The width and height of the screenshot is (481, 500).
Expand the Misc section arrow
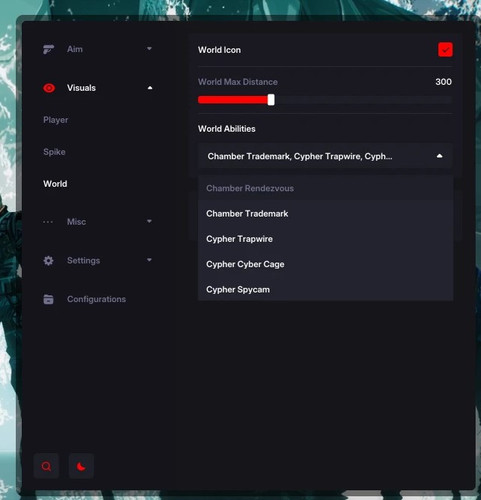coord(149,221)
